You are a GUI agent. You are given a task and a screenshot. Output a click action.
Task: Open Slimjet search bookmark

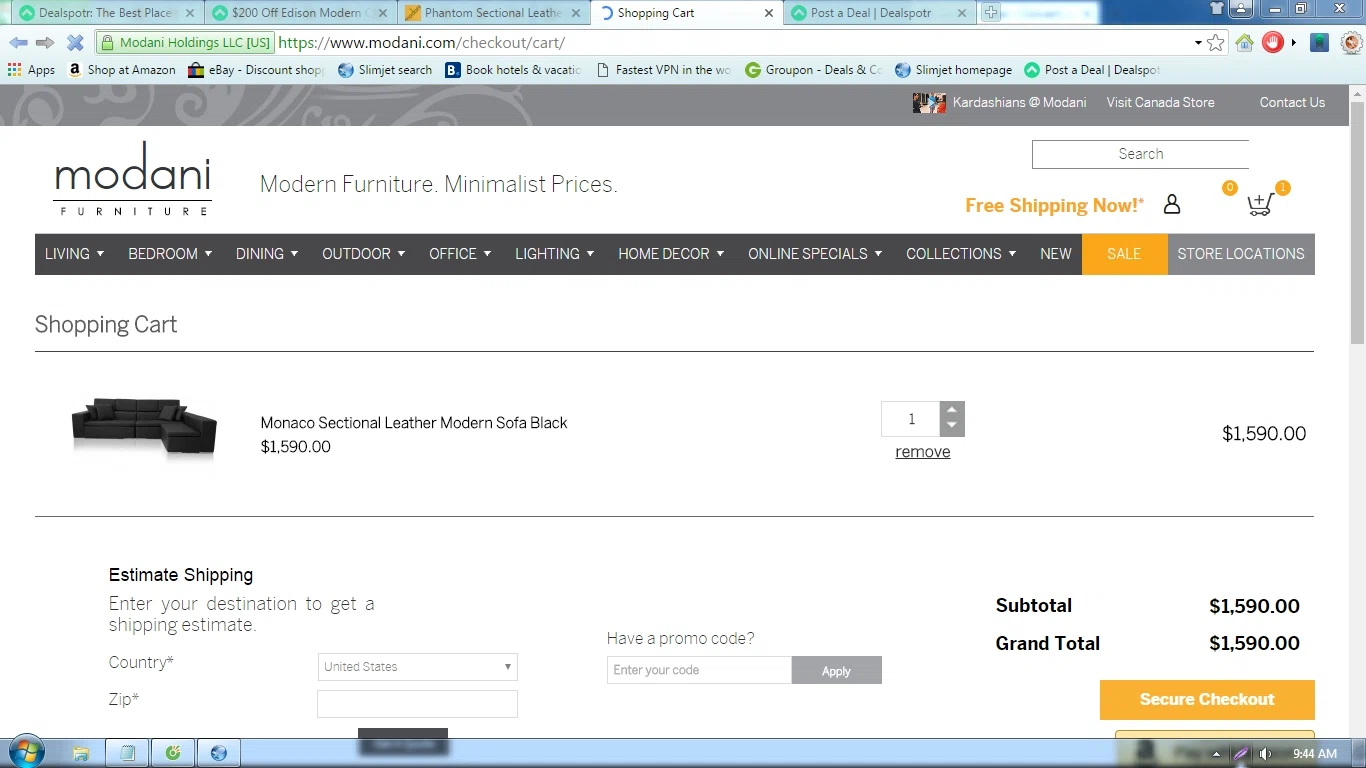tap(385, 70)
